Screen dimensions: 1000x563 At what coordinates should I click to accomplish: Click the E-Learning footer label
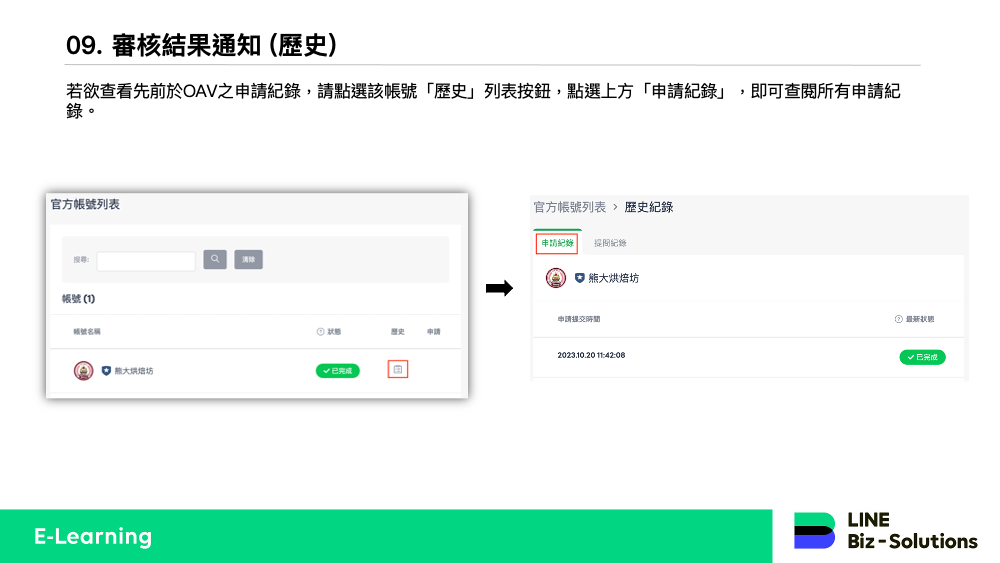click(x=93, y=536)
